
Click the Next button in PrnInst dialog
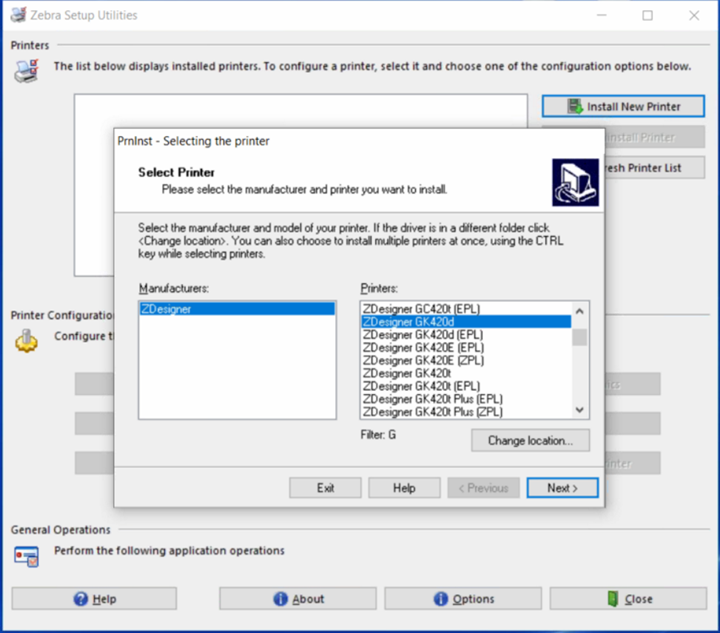coord(562,487)
